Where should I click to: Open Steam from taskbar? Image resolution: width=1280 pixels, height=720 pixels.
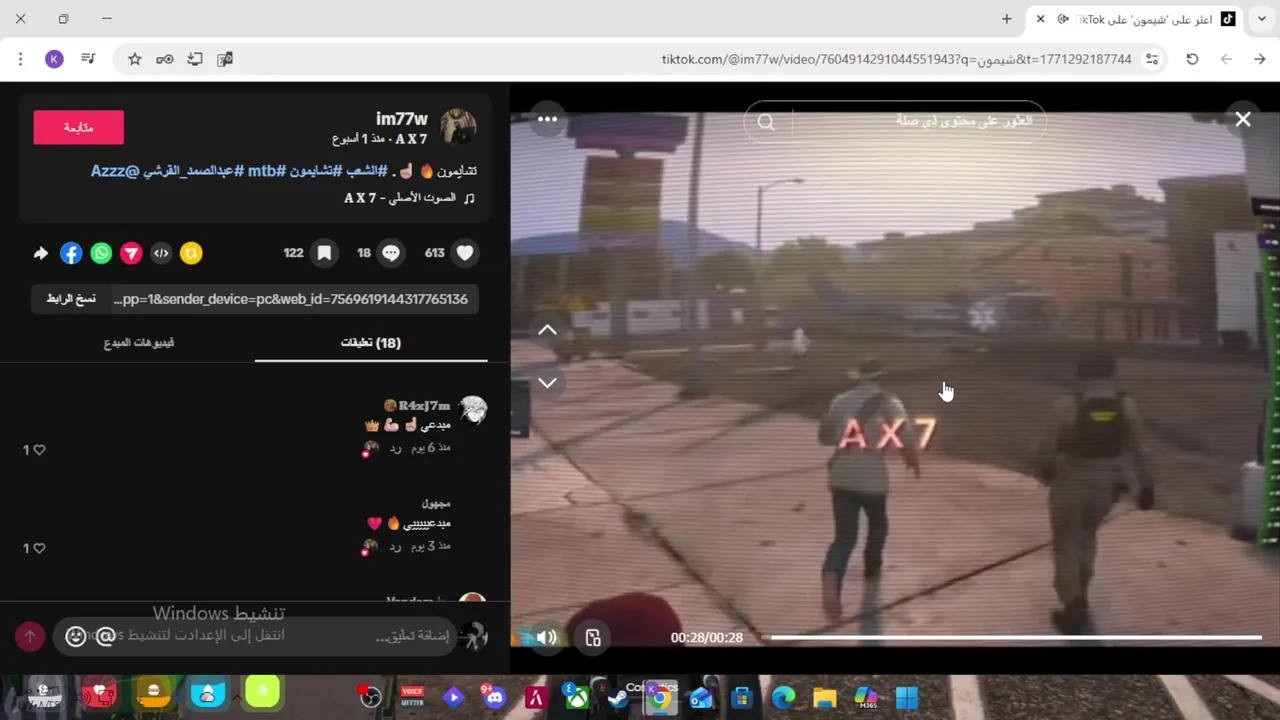coord(618,697)
